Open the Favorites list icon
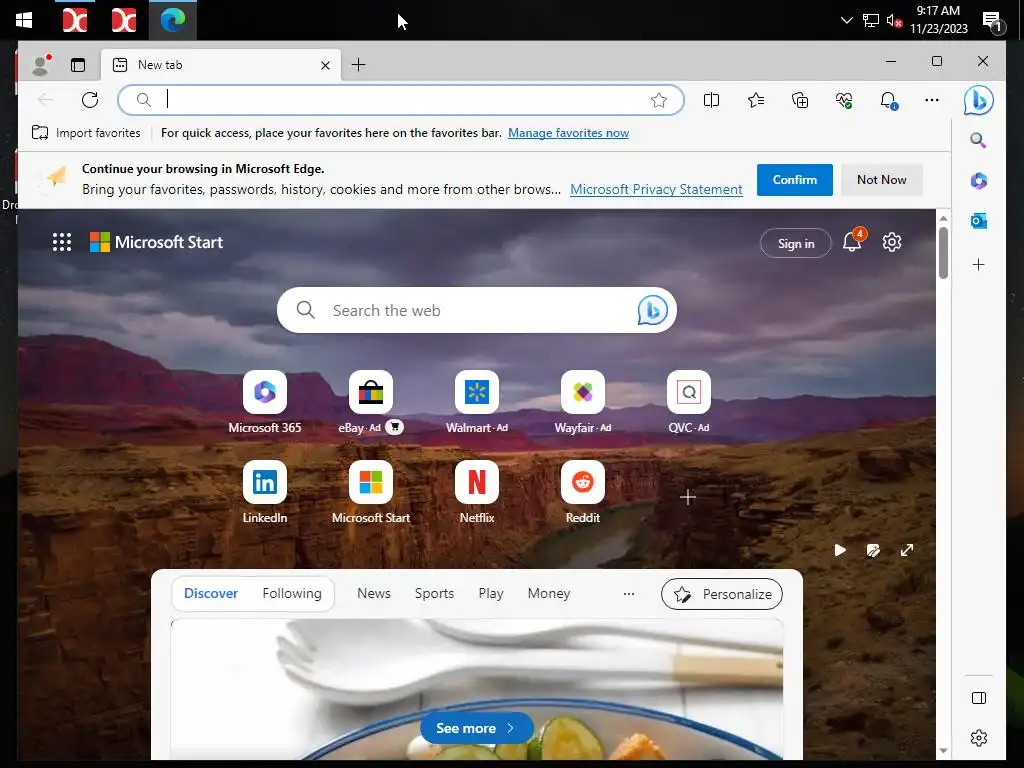The height and width of the screenshot is (768, 1024). [x=756, y=100]
